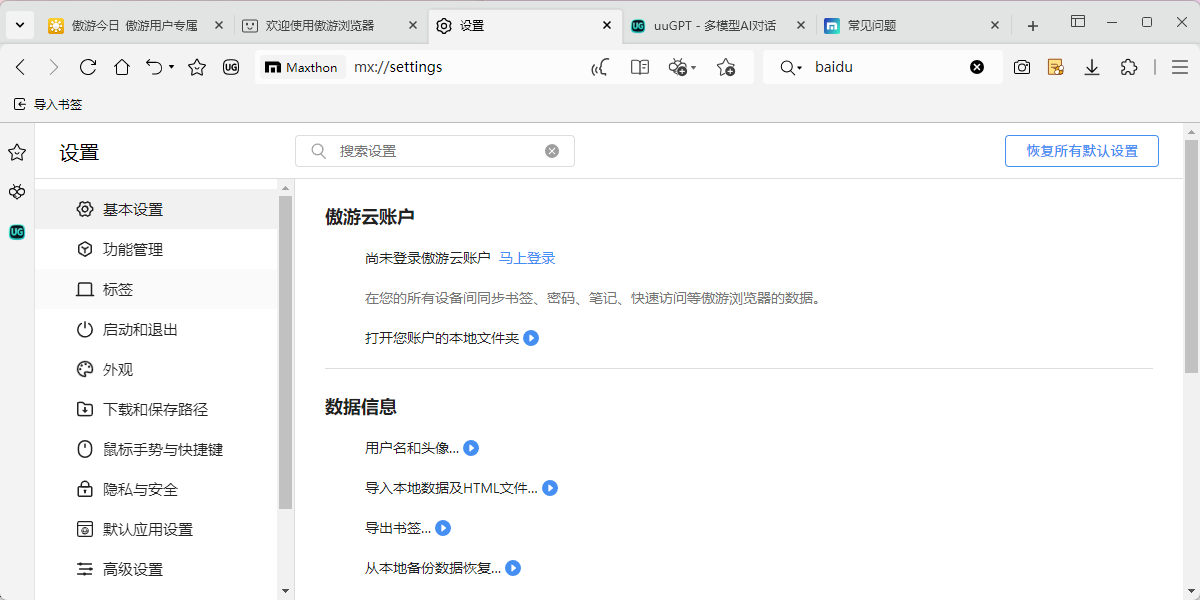Open Maxnote with the notes icon
Viewport: 1200px width, 600px height.
click(1056, 67)
